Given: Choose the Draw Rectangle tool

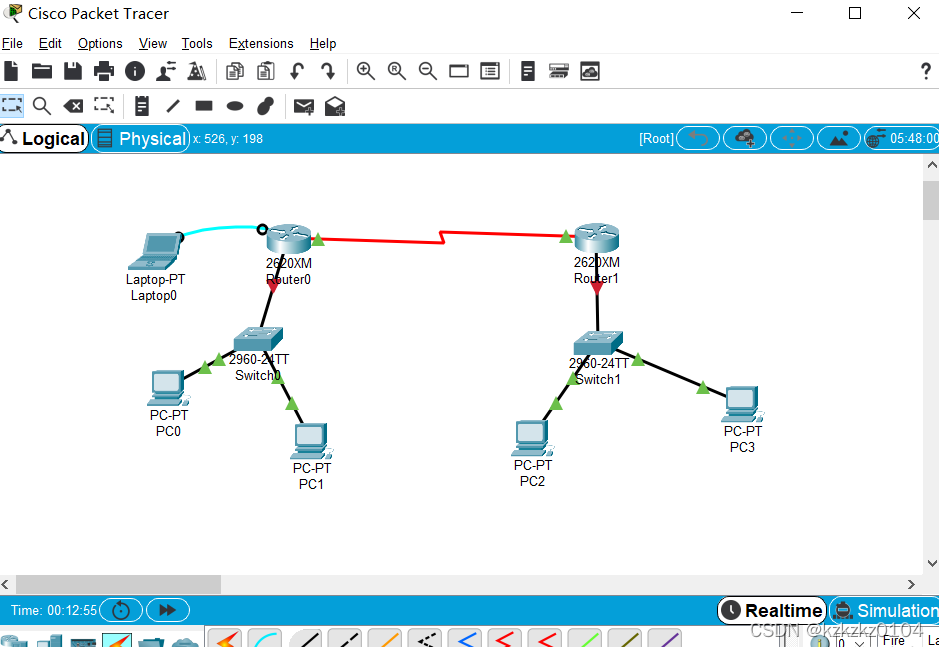Looking at the screenshot, I should 204,106.
